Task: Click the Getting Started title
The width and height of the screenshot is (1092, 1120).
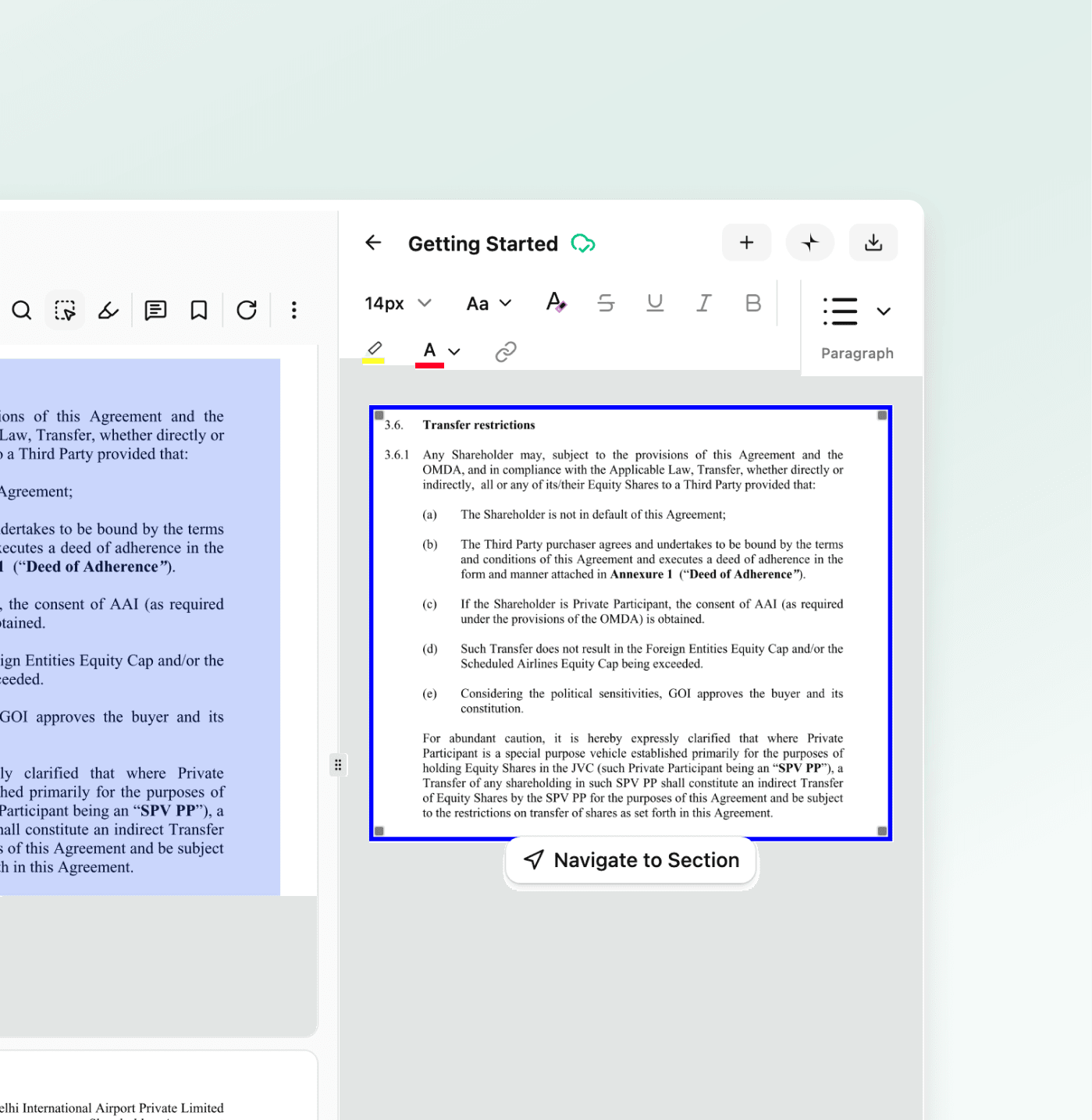Action: click(x=483, y=244)
